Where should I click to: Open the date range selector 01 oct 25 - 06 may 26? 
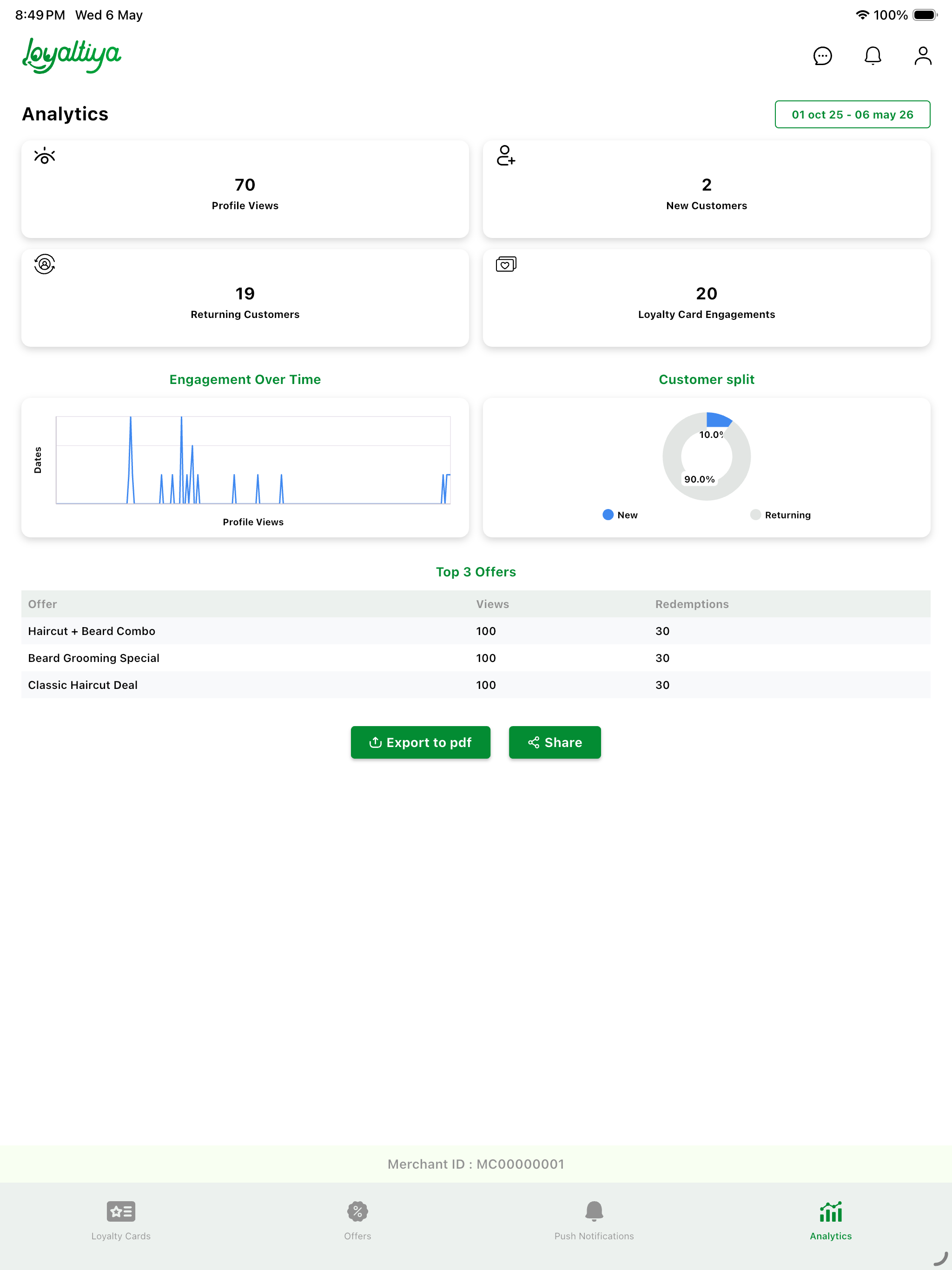point(852,114)
